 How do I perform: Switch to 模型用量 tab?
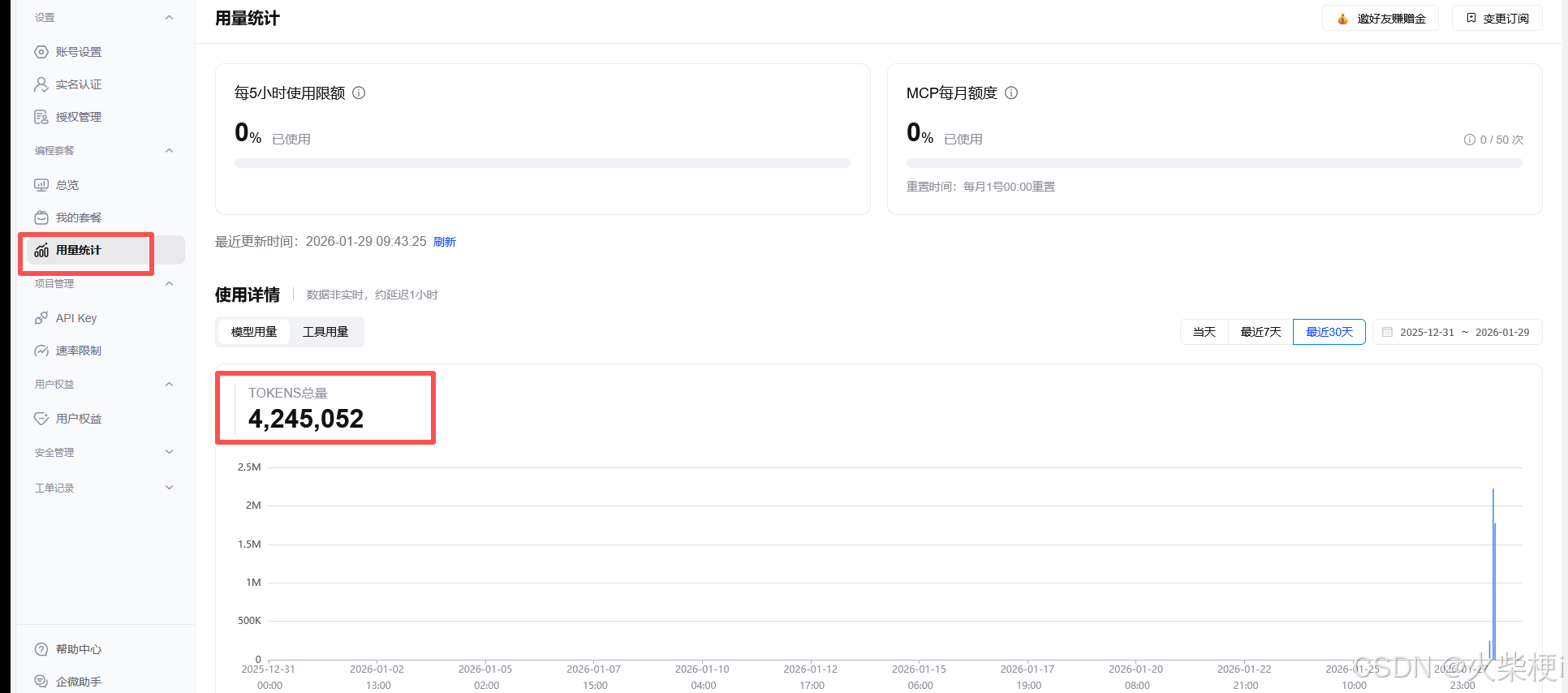click(254, 332)
